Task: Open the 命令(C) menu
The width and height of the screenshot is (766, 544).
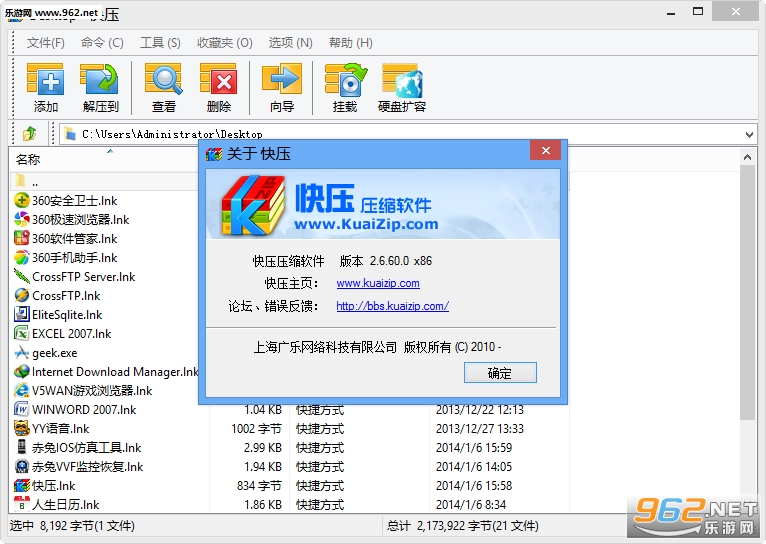Action: click(102, 43)
